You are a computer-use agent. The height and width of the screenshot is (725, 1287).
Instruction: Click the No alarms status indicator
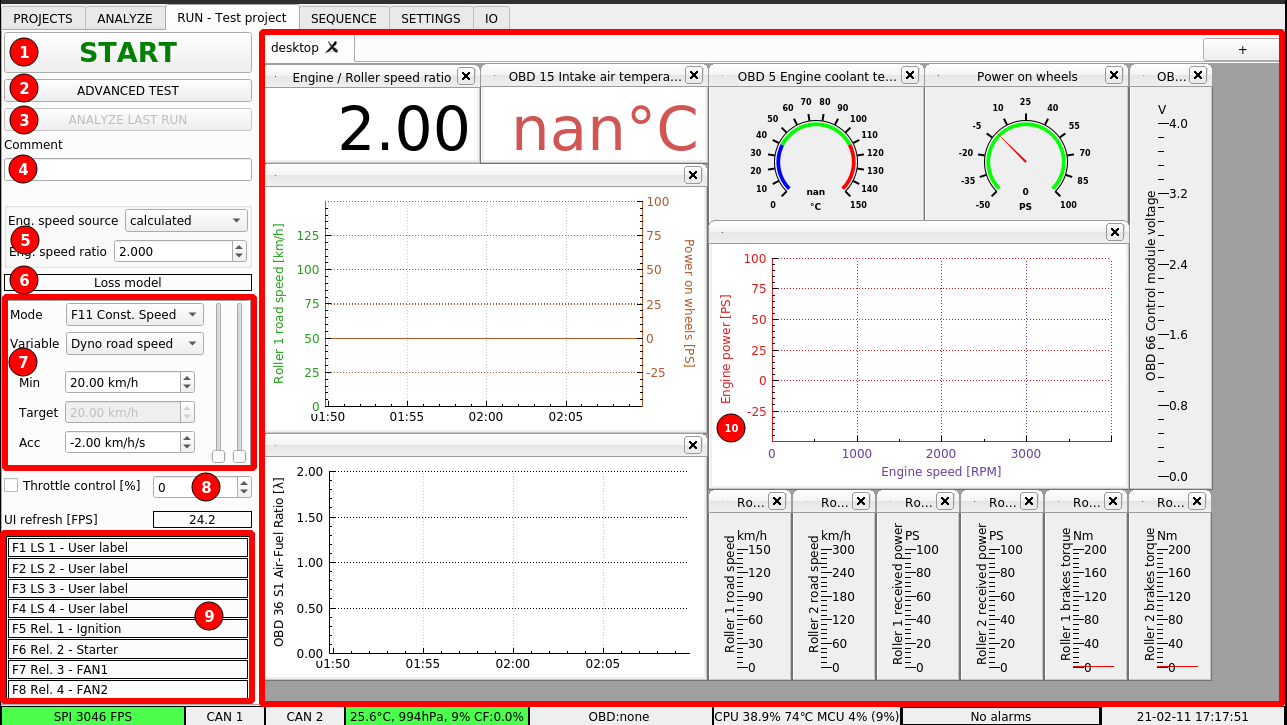1001,716
